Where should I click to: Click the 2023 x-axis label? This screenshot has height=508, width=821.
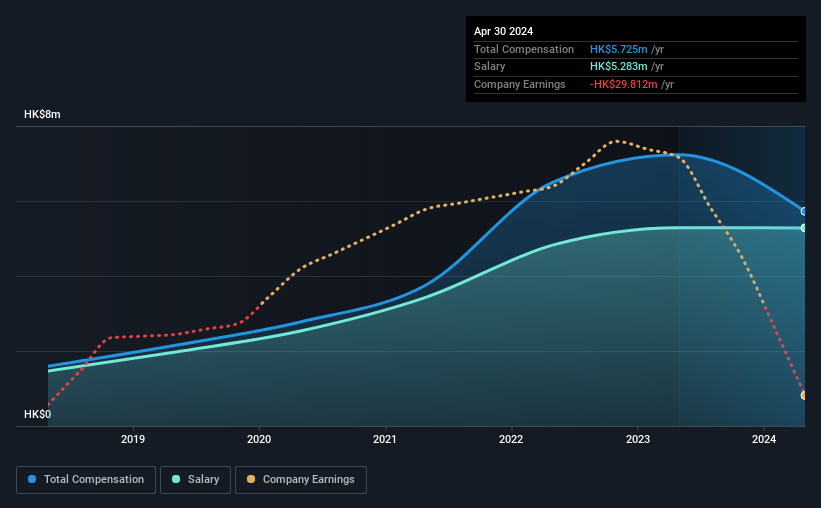pyautogui.click(x=638, y=439)
